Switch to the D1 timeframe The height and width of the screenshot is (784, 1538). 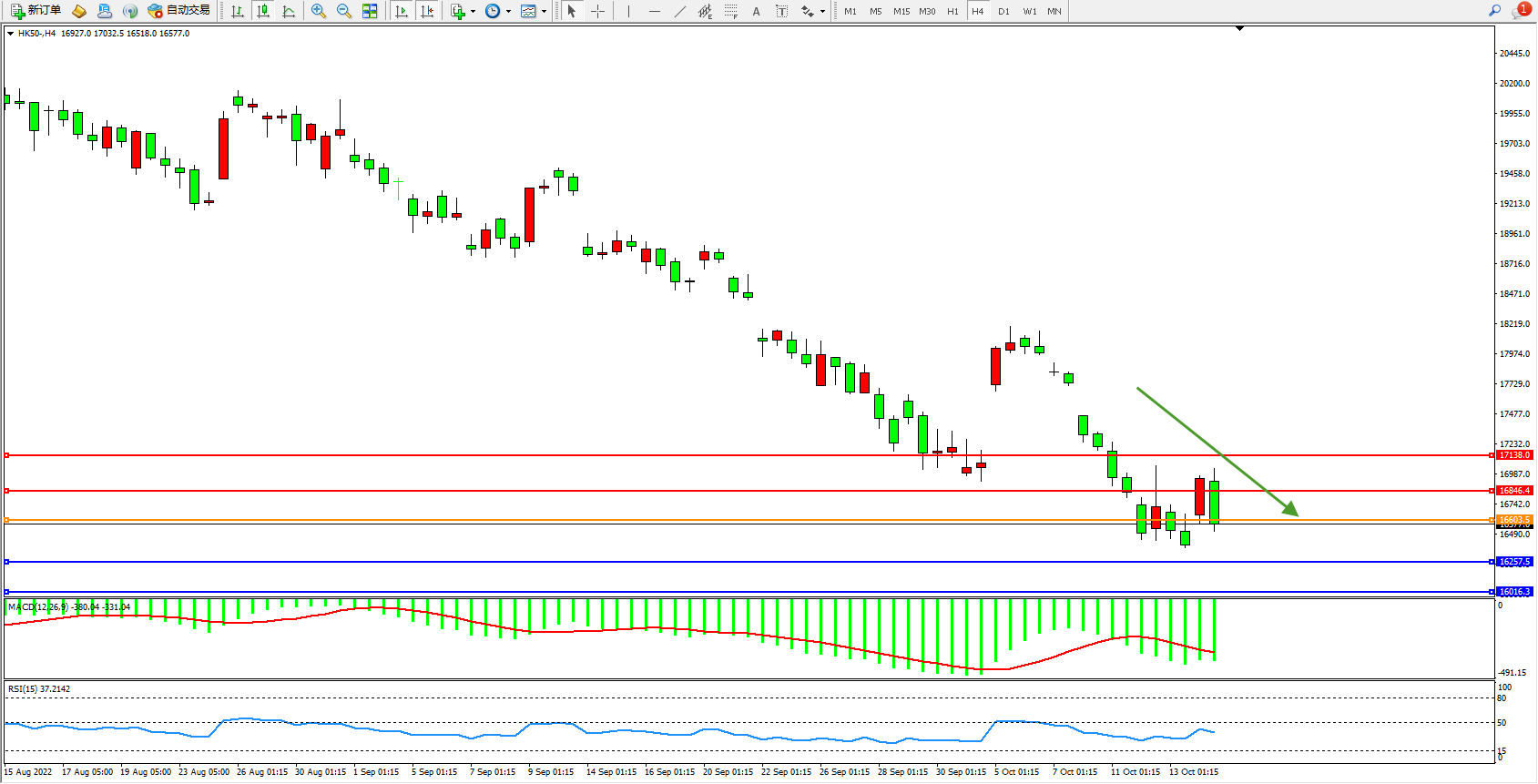[x=1003, y=11]
